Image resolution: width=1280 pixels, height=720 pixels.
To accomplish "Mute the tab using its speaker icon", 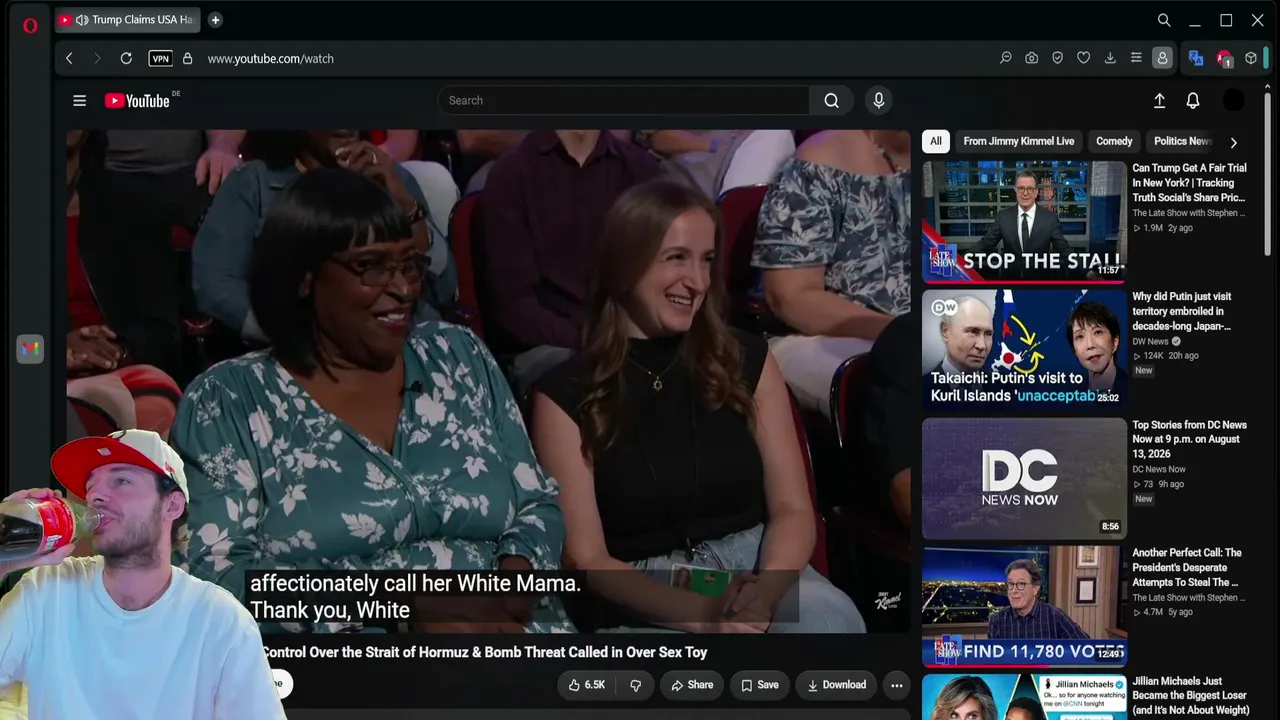I will point(82,20).
